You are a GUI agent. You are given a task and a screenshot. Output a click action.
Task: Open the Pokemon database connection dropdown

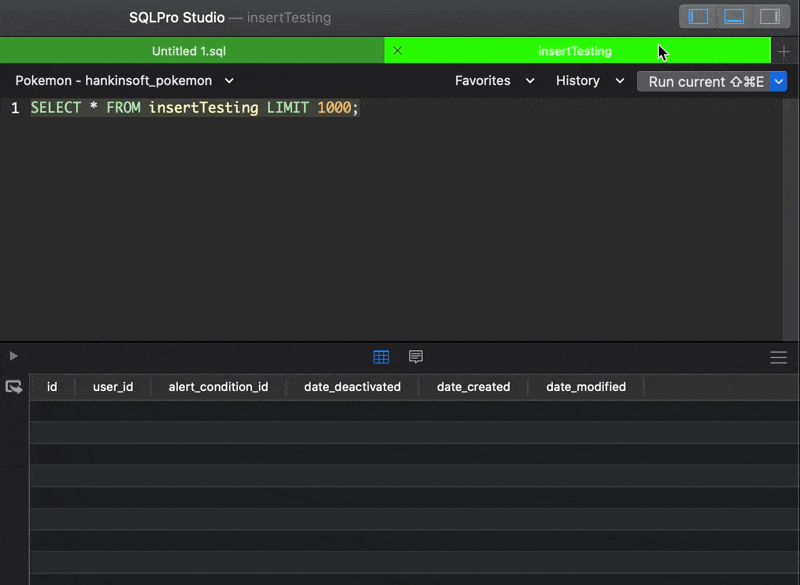[124, 81]
